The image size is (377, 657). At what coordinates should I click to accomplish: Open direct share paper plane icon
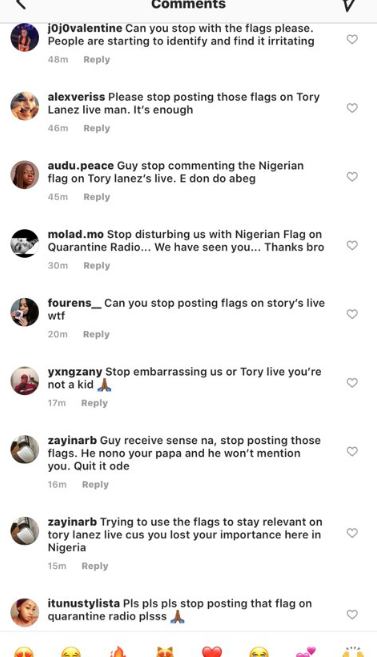coord(349,5)
